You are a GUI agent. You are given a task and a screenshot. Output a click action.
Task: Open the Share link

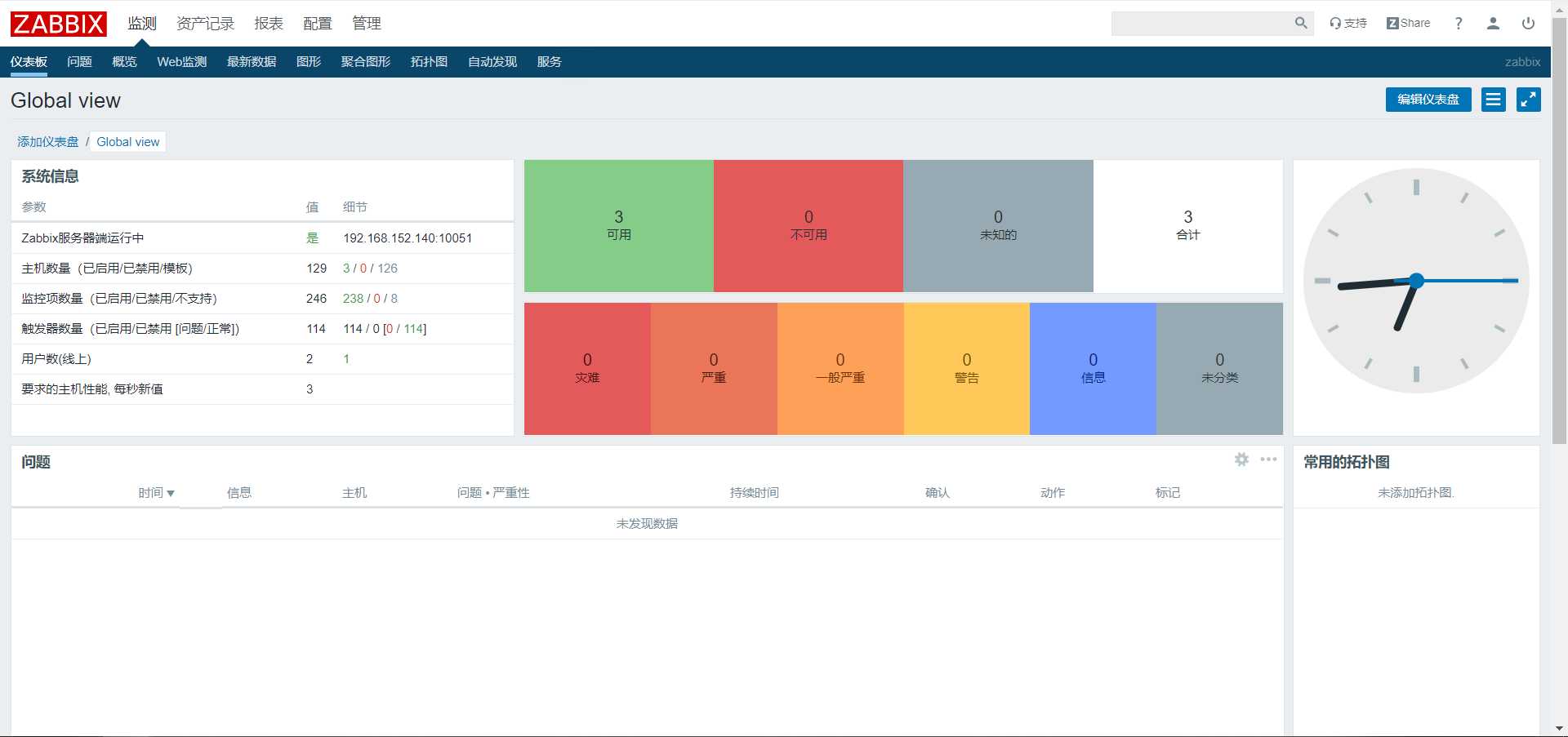1408,24
